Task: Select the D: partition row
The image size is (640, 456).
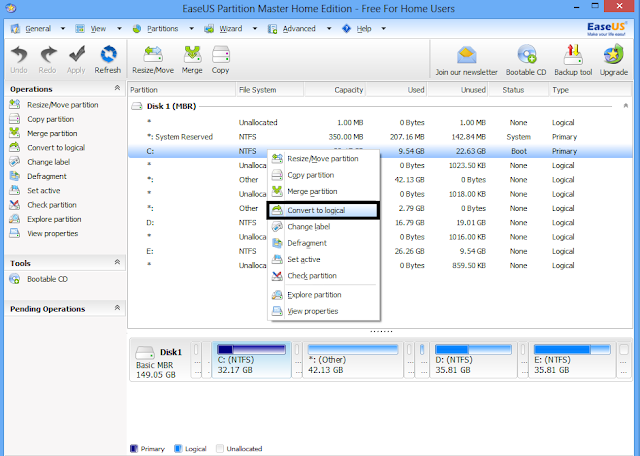Action: point(380,222)
